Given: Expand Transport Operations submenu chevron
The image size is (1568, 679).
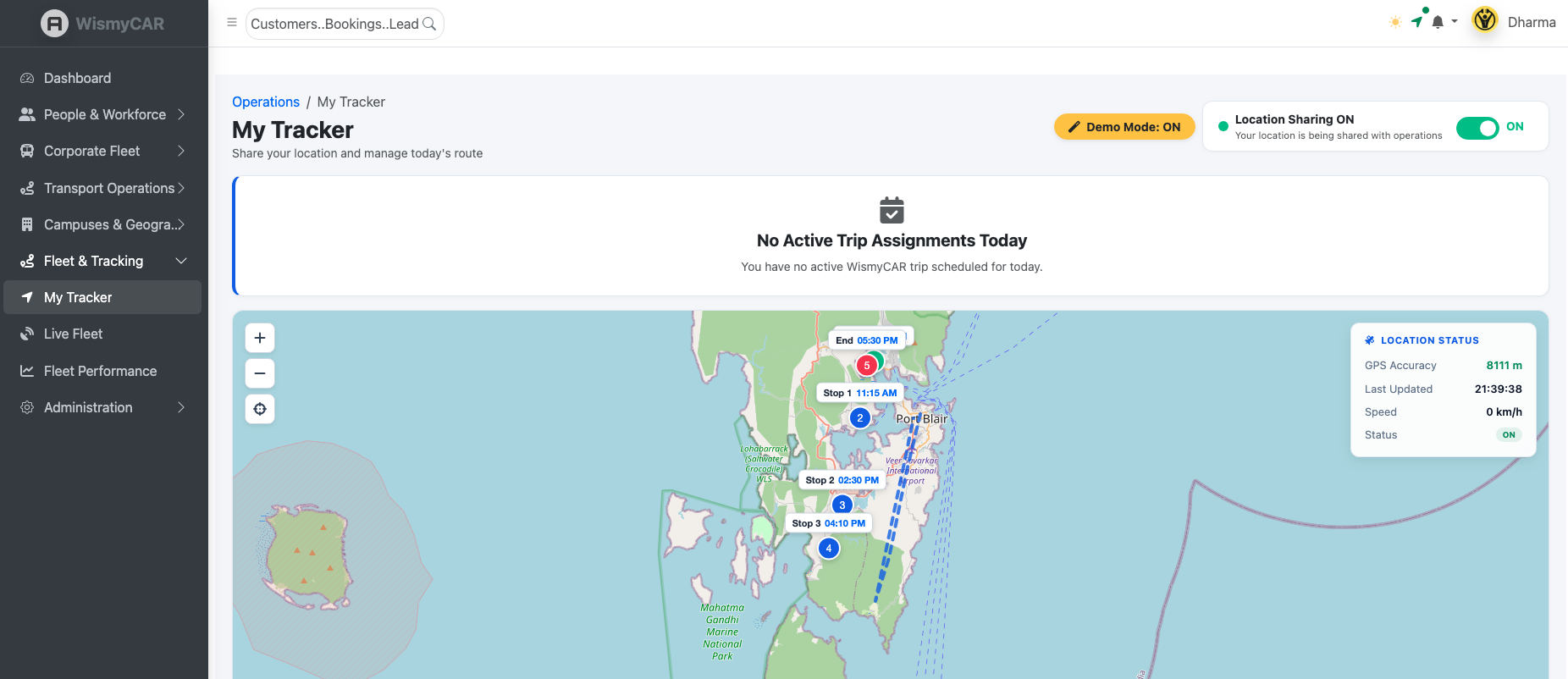Looking at the screenshot, I should (181, 188).
